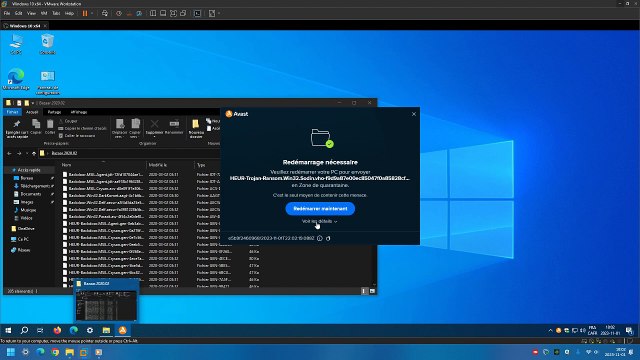Click the Épingler à l'accès rapide pin icon
The image size is (640, 360).
17,129
